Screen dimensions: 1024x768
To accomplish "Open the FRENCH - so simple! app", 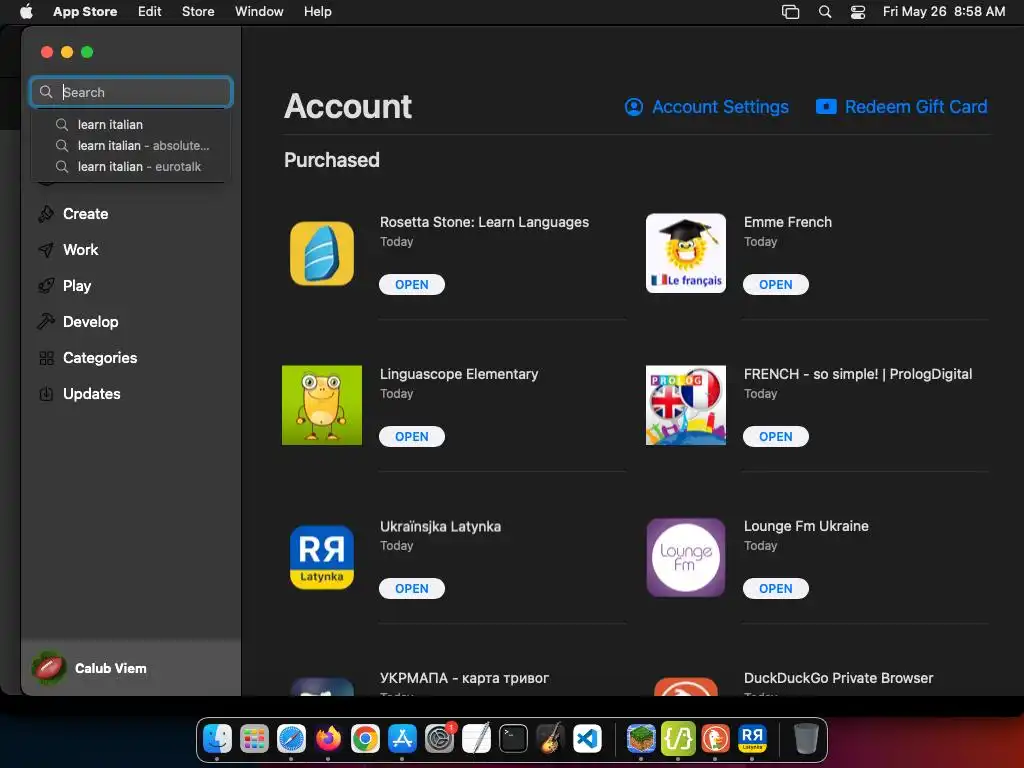I will (x=775, y=437).
